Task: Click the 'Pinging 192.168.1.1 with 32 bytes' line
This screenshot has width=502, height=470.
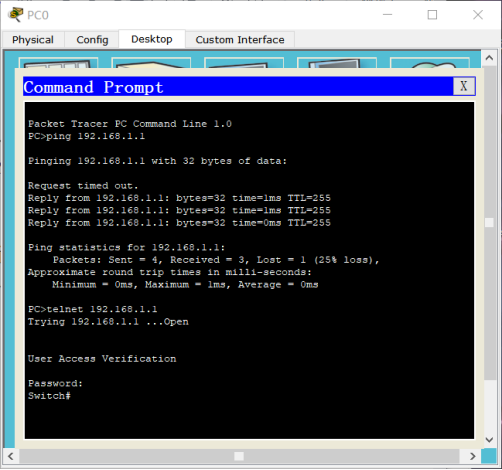Action: 157,161
